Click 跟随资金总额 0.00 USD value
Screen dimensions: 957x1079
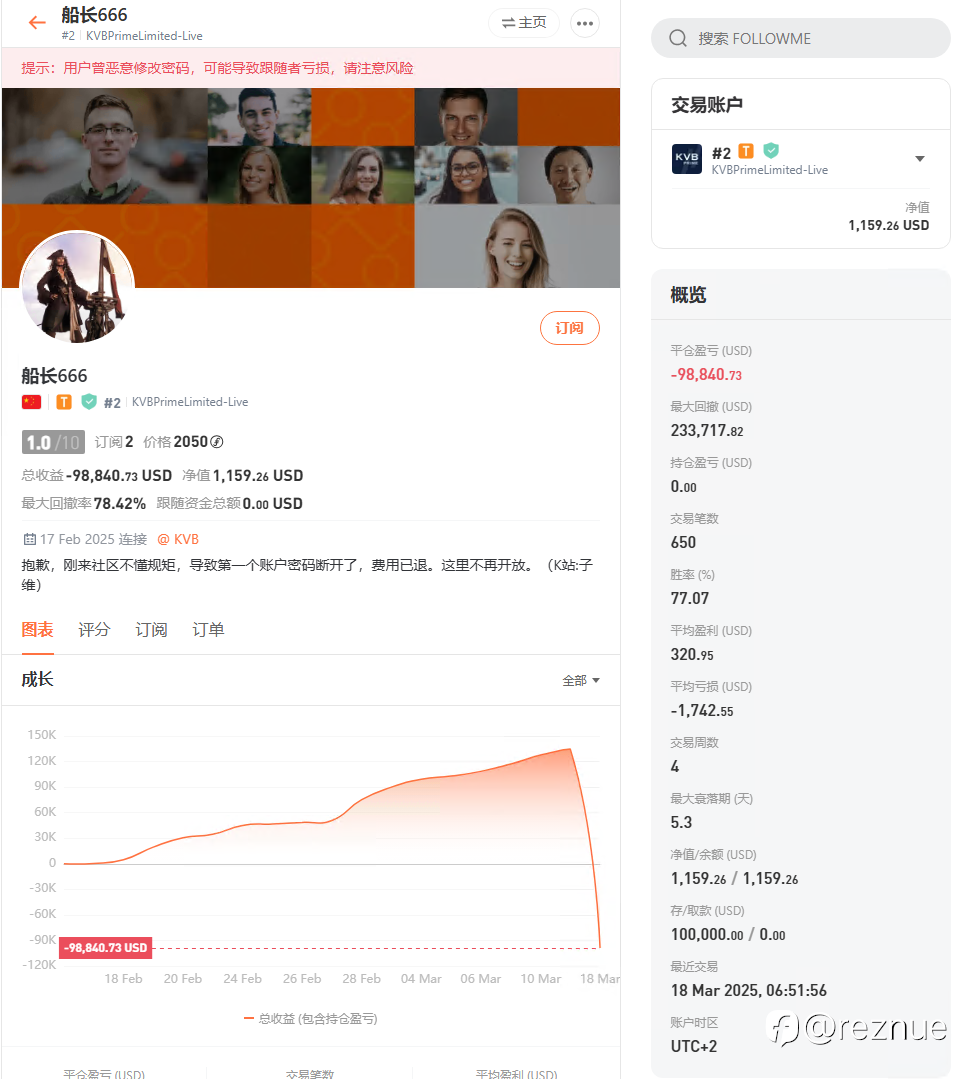(272, 504)
